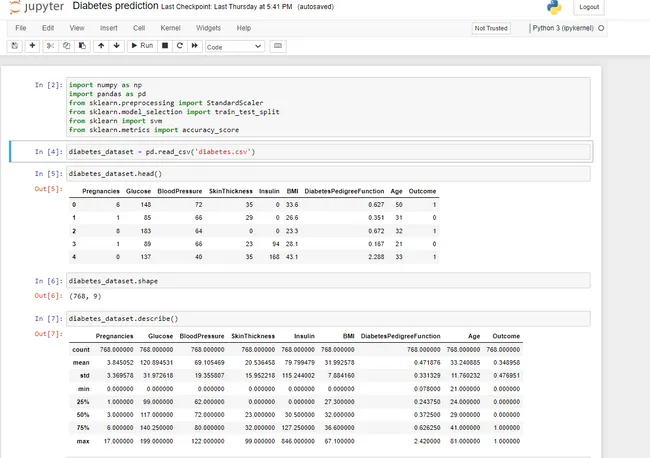The width and height of the screenshot is (650, 458).
Task: Cut selected cells with the scissors icon
Action: coord(50,46)
